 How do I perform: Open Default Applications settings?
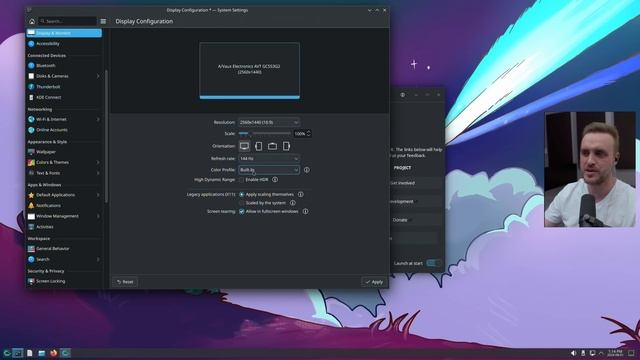[64, 195]
